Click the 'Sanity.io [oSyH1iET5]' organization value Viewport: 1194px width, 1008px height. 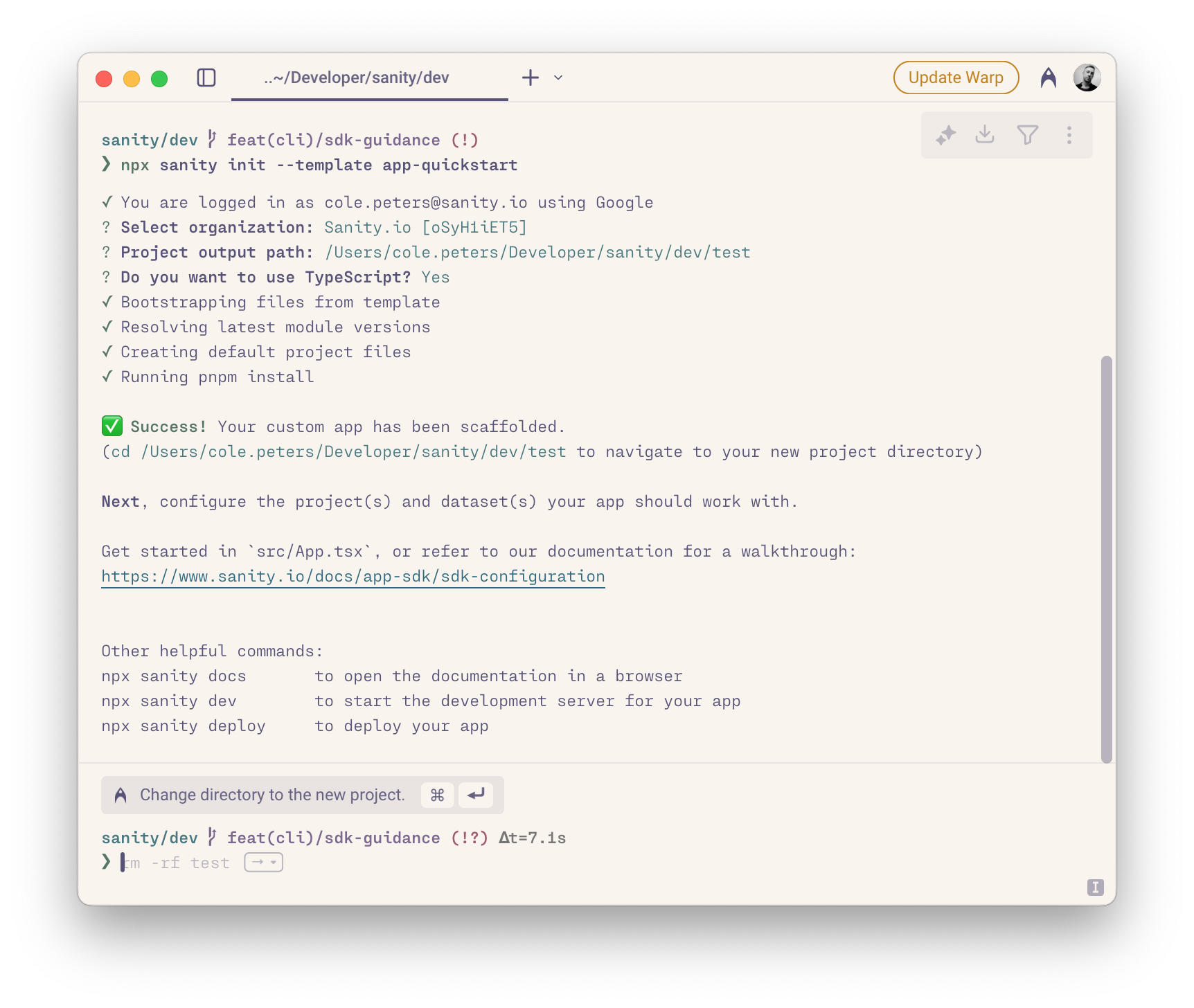point(426,228)
